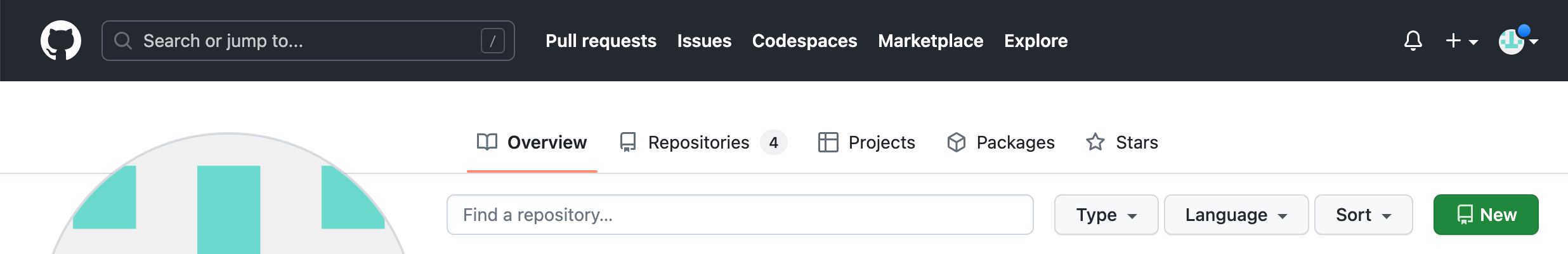Click the slash shortcut key icon
Screen dimensions: 1568x254
point(493,41)
